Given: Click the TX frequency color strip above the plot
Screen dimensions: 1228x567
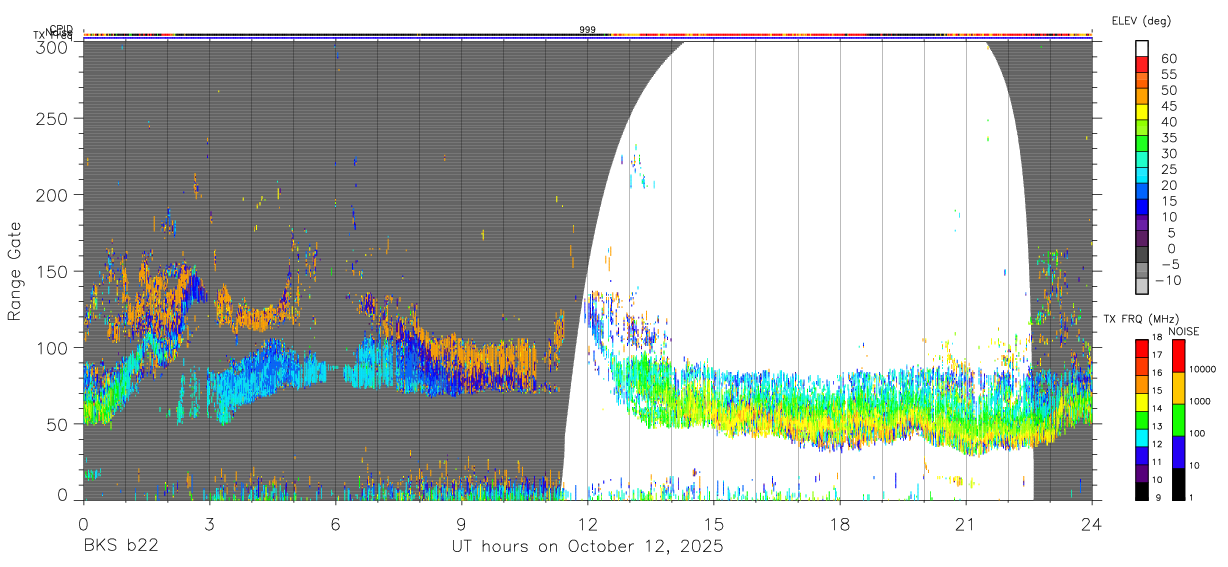Looking at the screenshot, I should [x=587, y=37].
